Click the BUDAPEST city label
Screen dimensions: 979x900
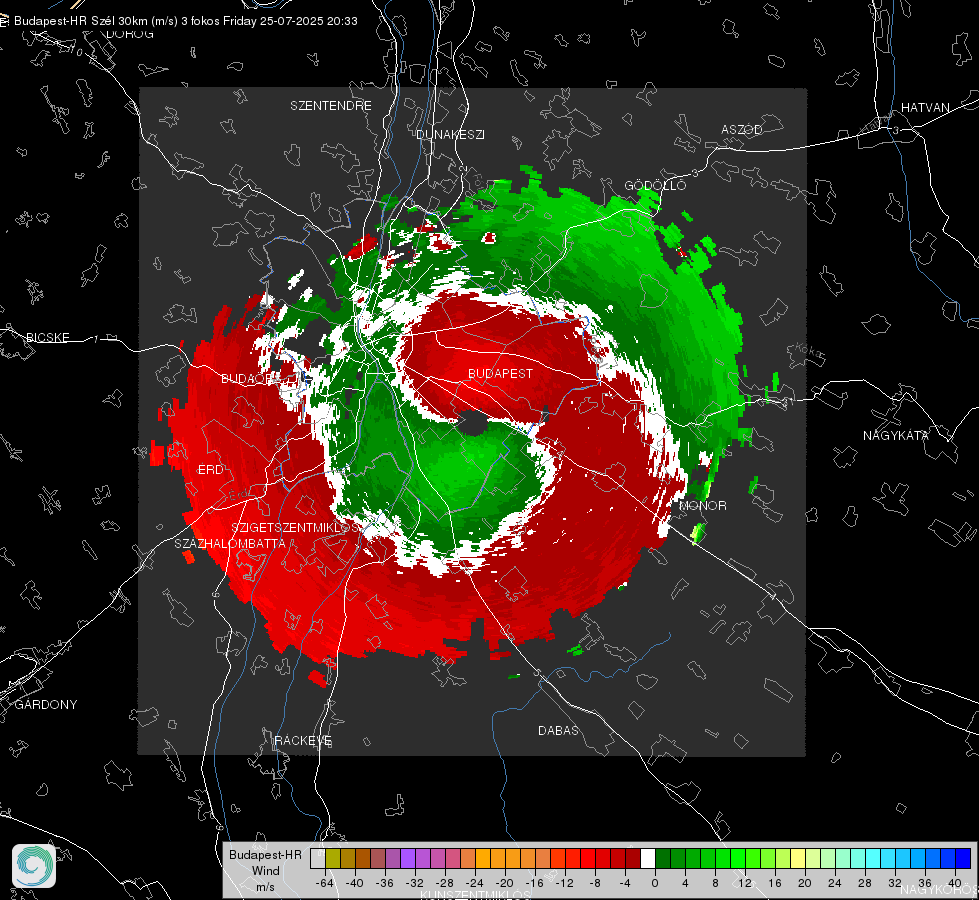tap(500, 373)
